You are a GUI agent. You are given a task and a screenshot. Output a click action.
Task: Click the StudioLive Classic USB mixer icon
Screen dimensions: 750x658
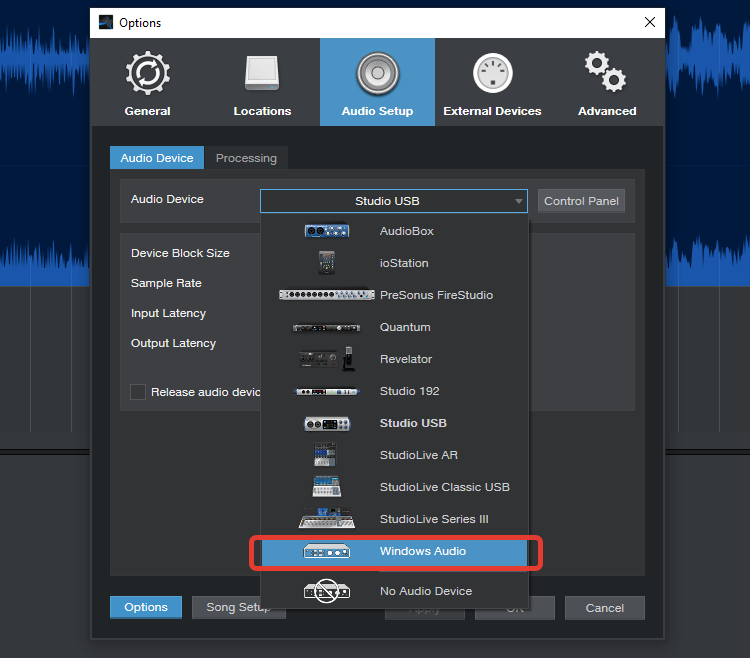(x=327, y=487)
